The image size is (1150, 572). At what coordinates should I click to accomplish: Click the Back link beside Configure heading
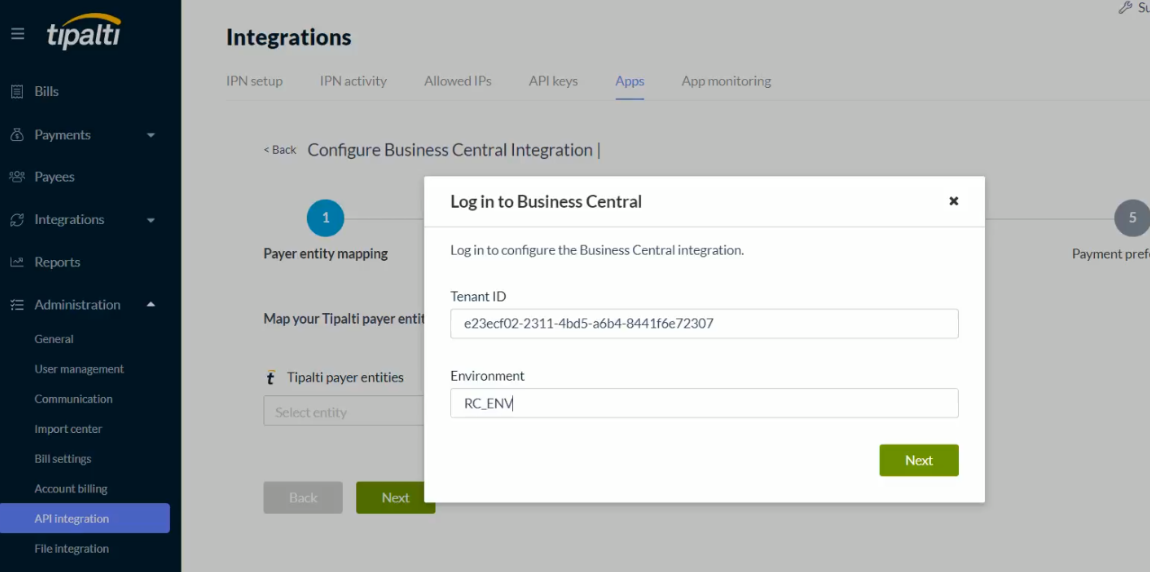280,150
